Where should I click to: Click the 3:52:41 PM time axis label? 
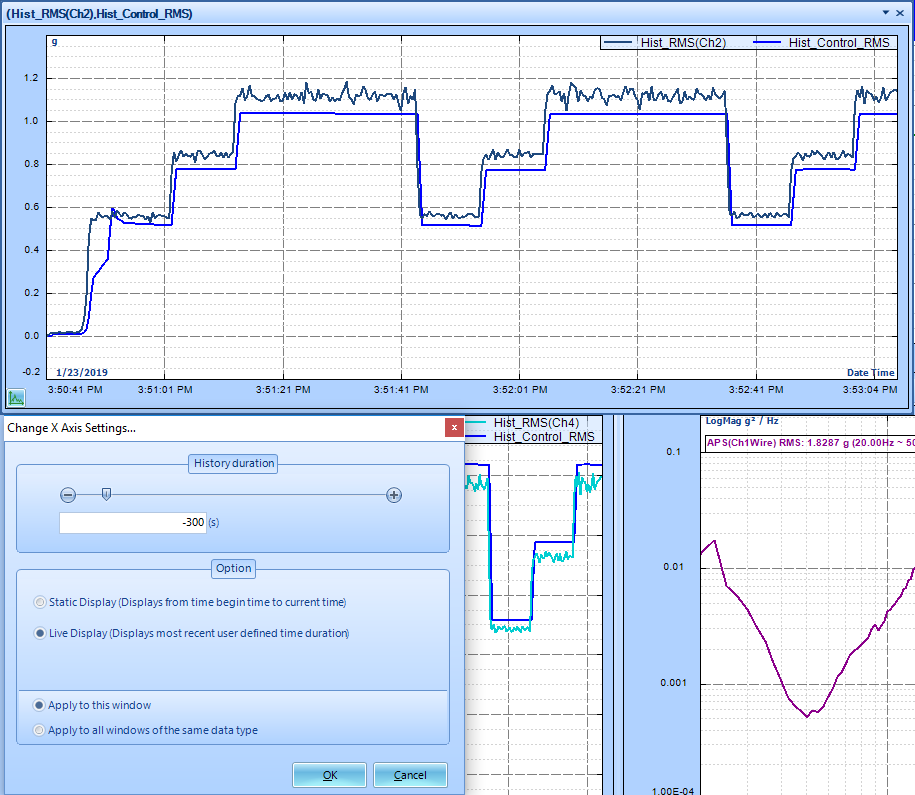(x=756, y=389)
